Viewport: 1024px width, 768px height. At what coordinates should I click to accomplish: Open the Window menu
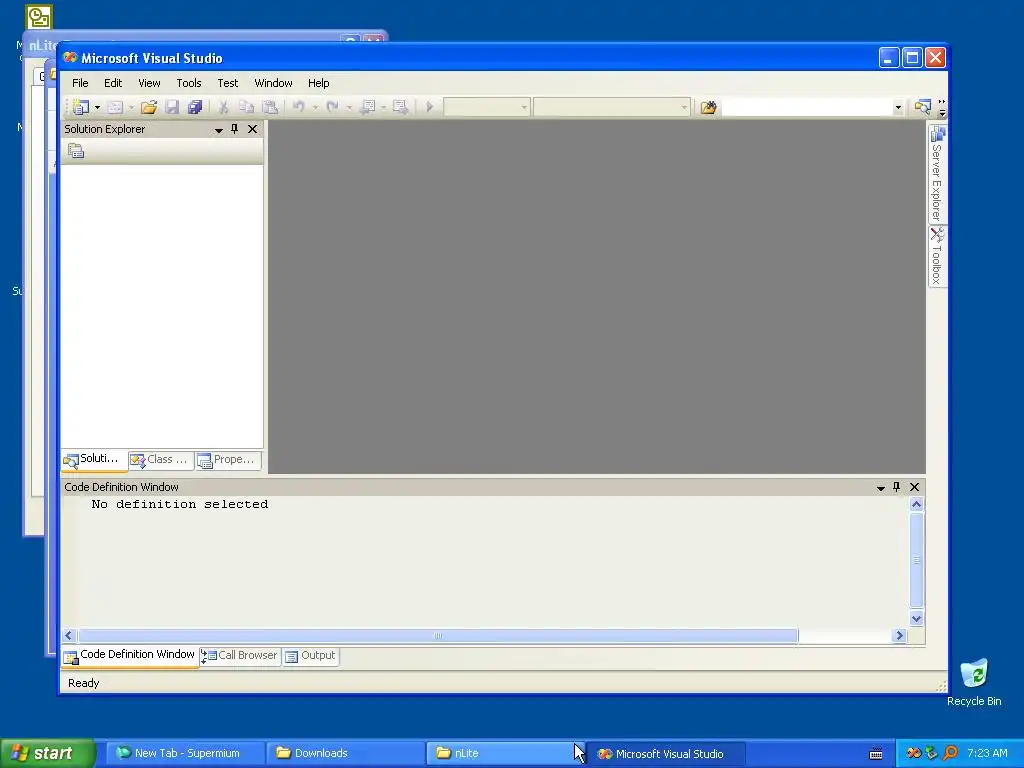pyautogui.click(x=273, y=83)
